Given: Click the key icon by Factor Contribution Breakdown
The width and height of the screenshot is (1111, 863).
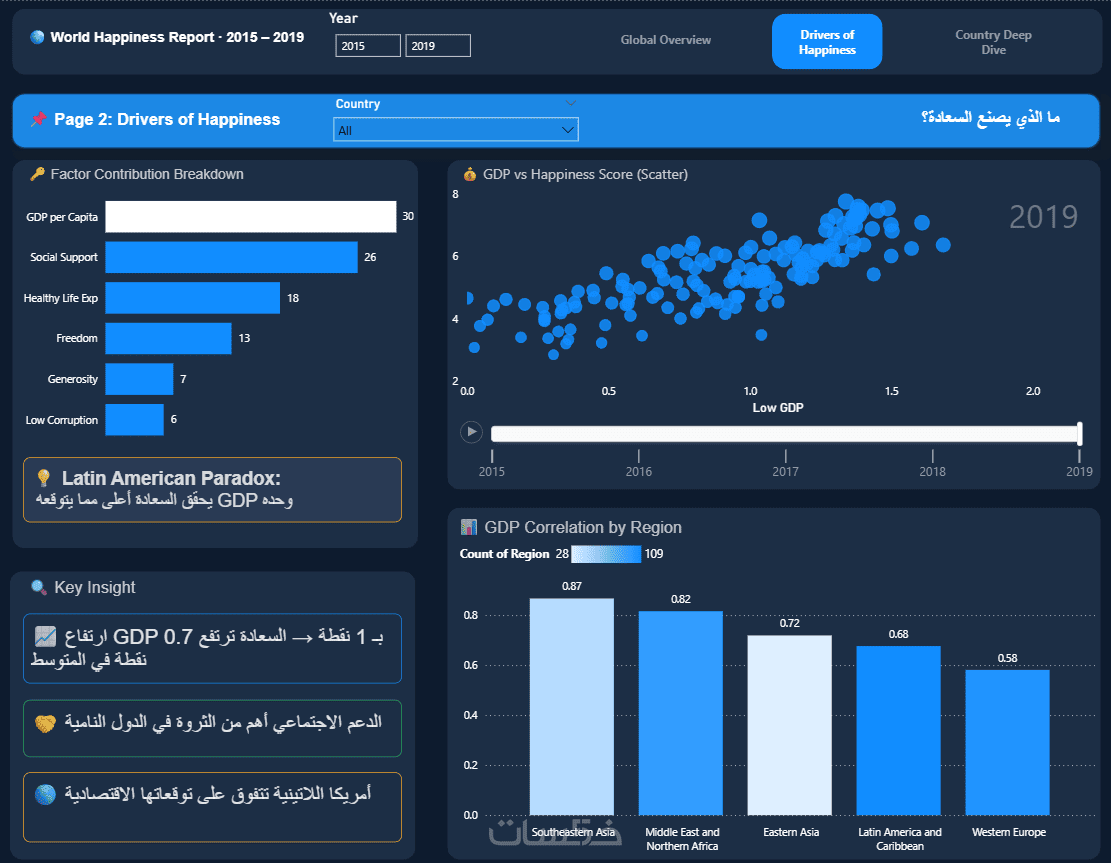Looking at the screenshot, I should [38, 174].
